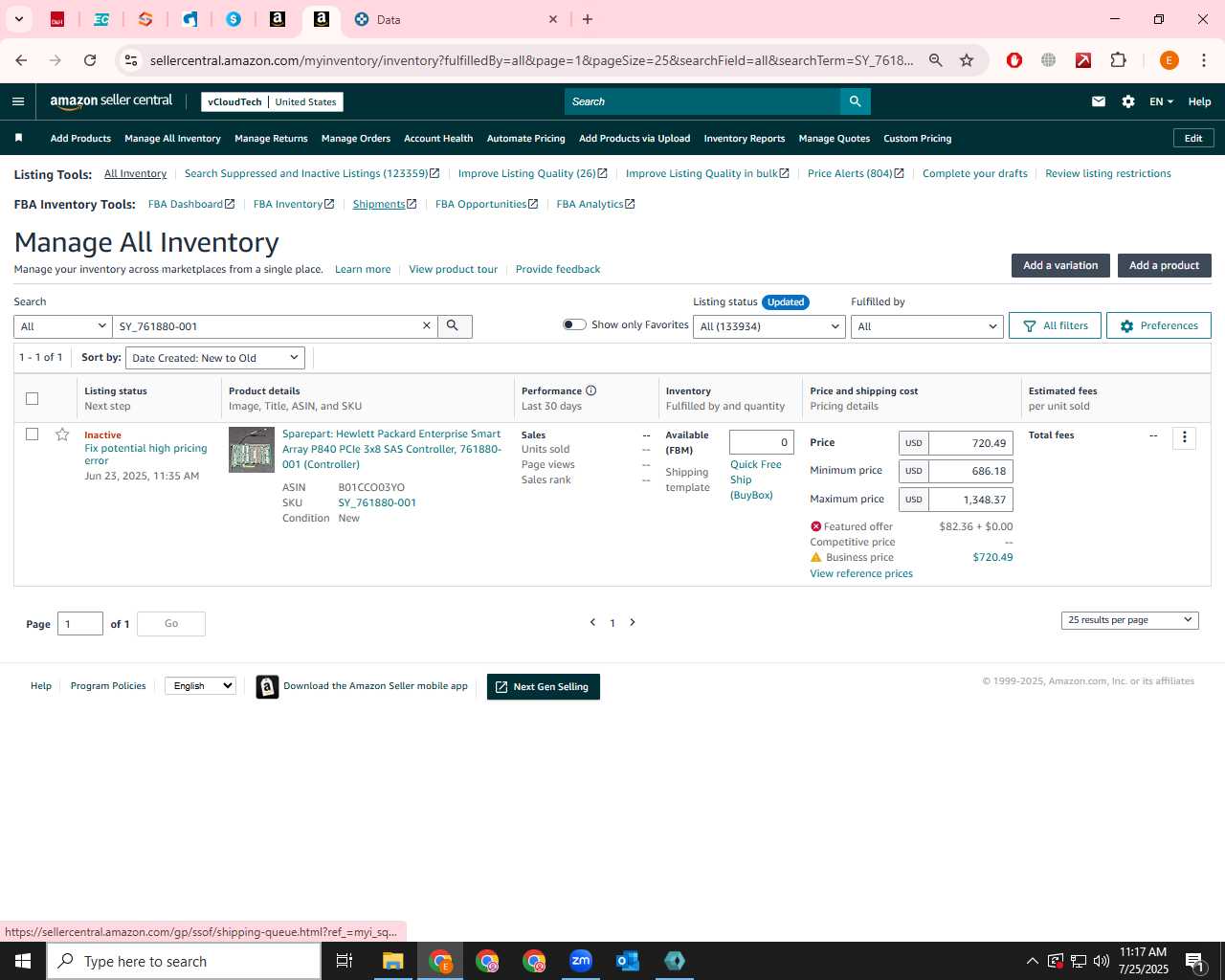1225x980 pixels.
Task: Open browser extensions puzzle icon
Action: pyautogui.click(x=1118, y=60)
